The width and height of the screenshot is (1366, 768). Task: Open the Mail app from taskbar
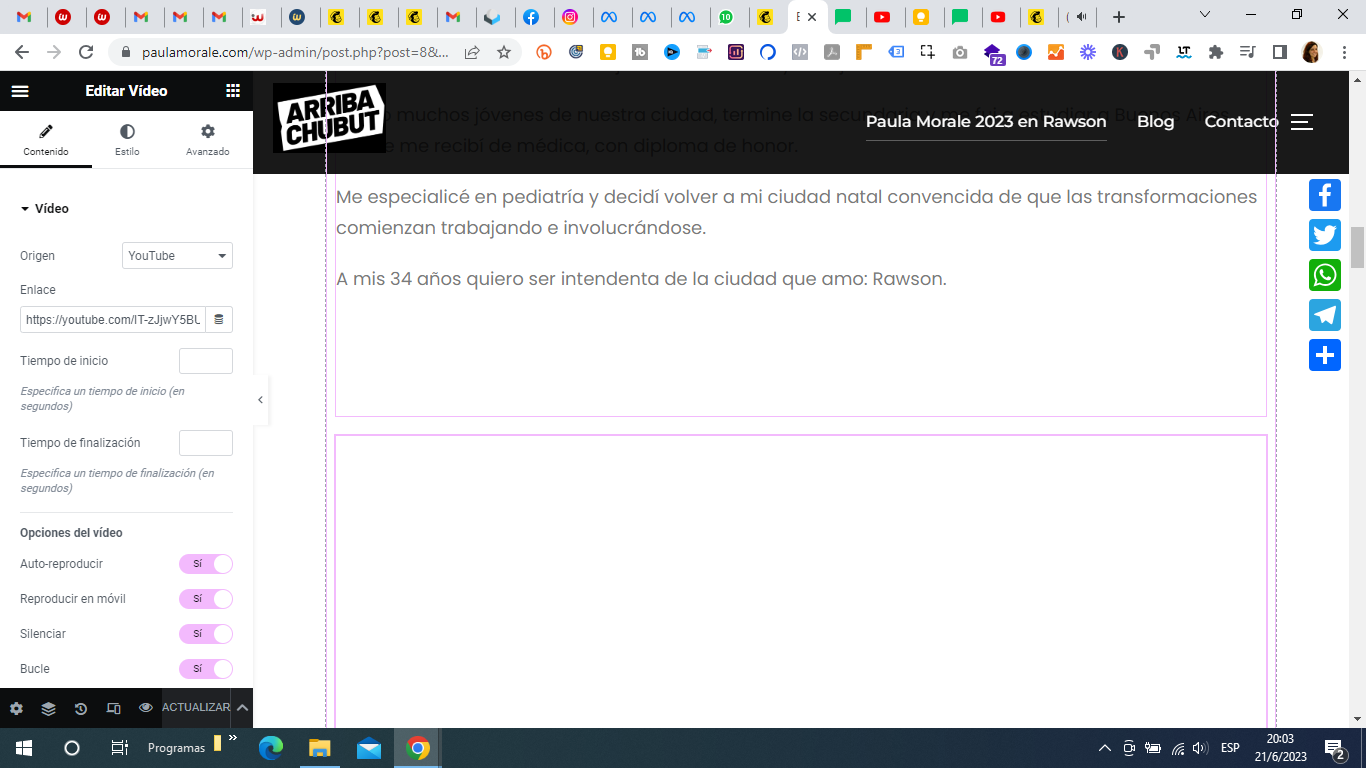(368, 748)
